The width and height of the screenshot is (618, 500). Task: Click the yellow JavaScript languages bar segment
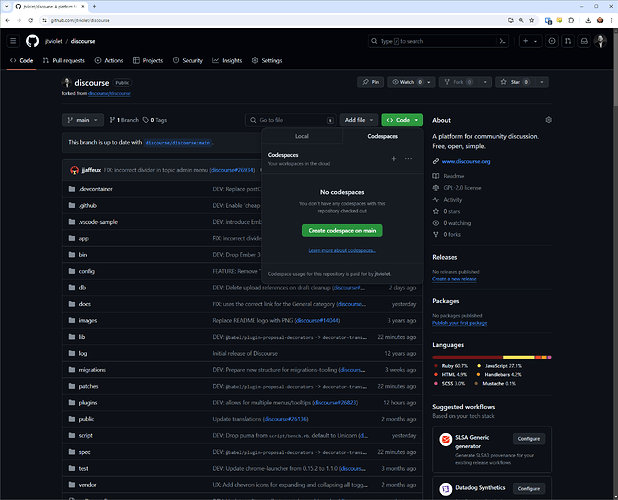[x=519, y=357]
